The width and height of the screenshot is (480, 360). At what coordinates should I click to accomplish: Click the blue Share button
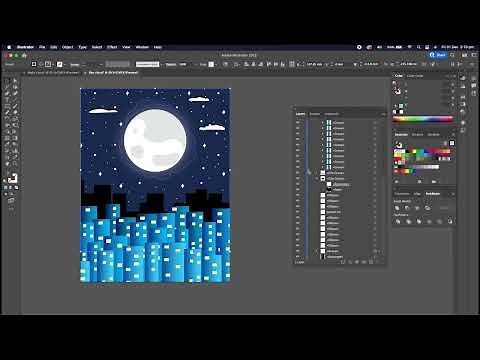point(438,55)
